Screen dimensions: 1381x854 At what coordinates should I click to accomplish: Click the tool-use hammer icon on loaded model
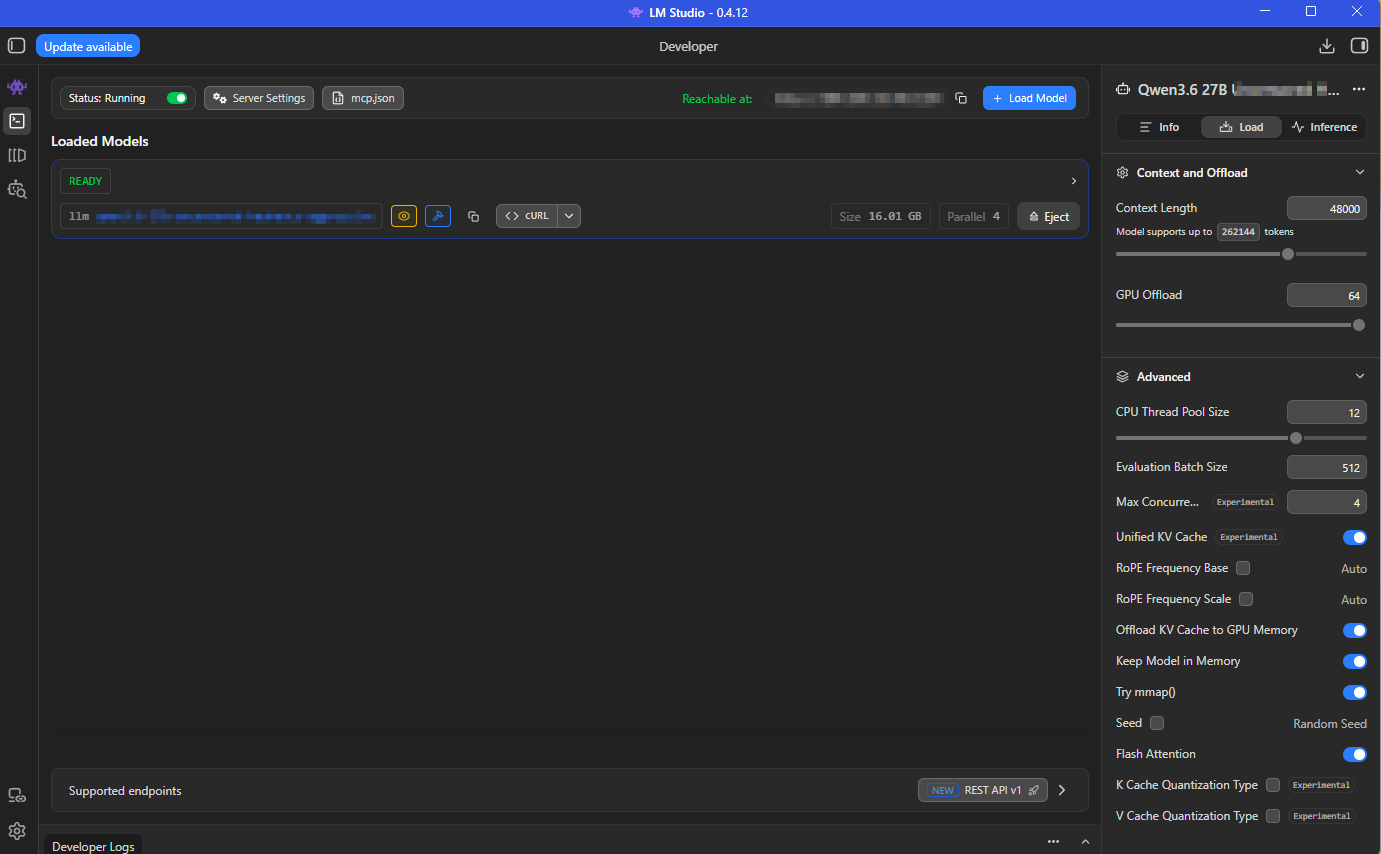pos(438,216)
